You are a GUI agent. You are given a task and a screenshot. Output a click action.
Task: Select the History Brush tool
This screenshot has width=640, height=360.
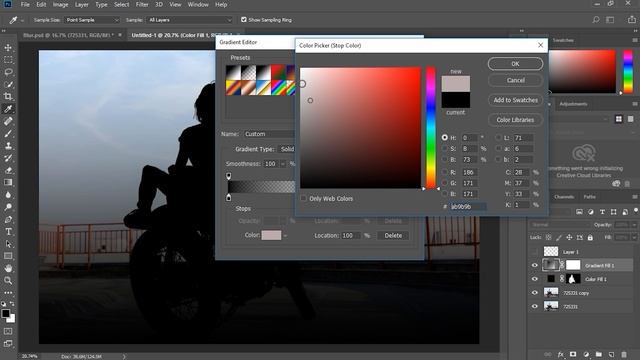(x=8, y=158)
